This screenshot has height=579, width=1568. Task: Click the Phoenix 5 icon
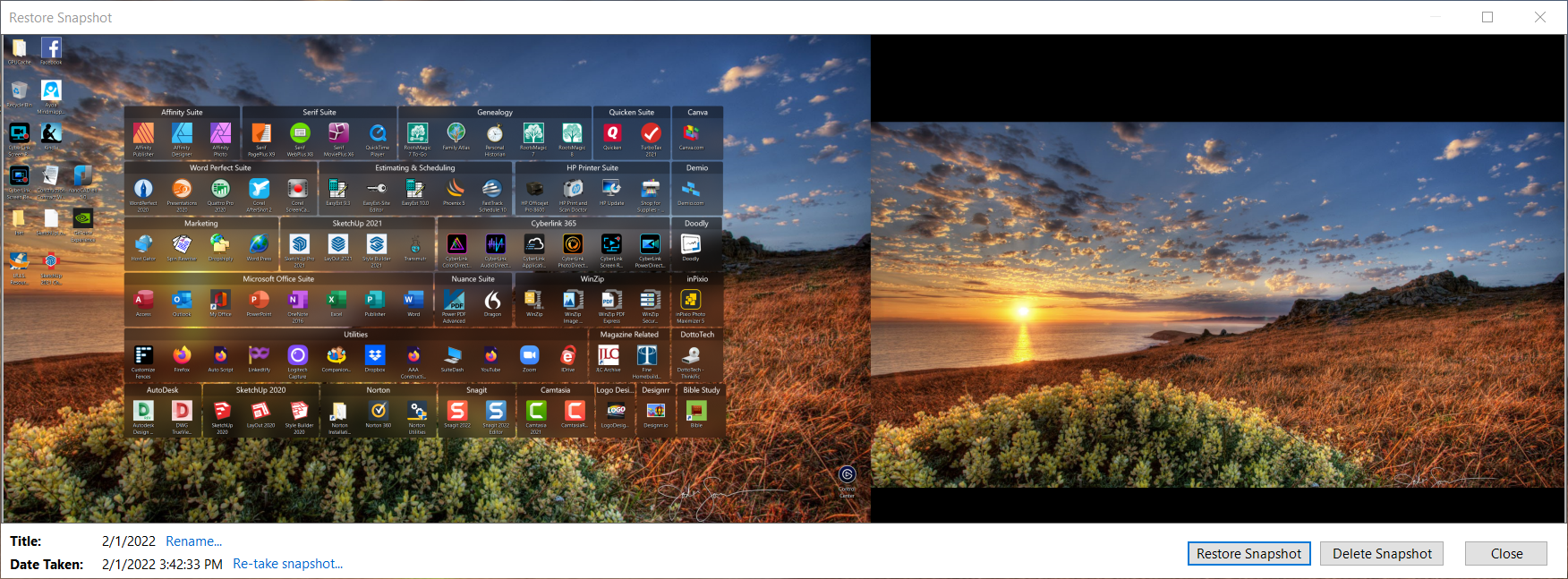coord(454,192)
